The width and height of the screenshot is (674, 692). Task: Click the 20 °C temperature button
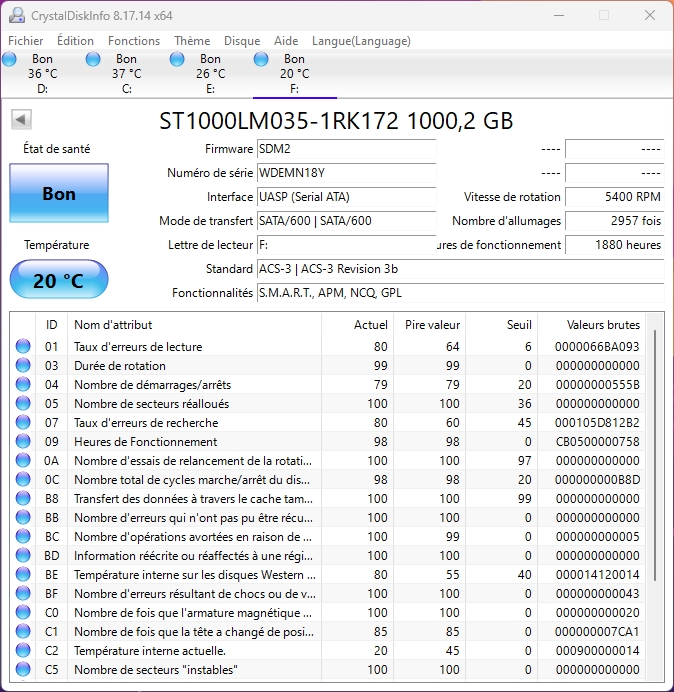click(59, 280)
